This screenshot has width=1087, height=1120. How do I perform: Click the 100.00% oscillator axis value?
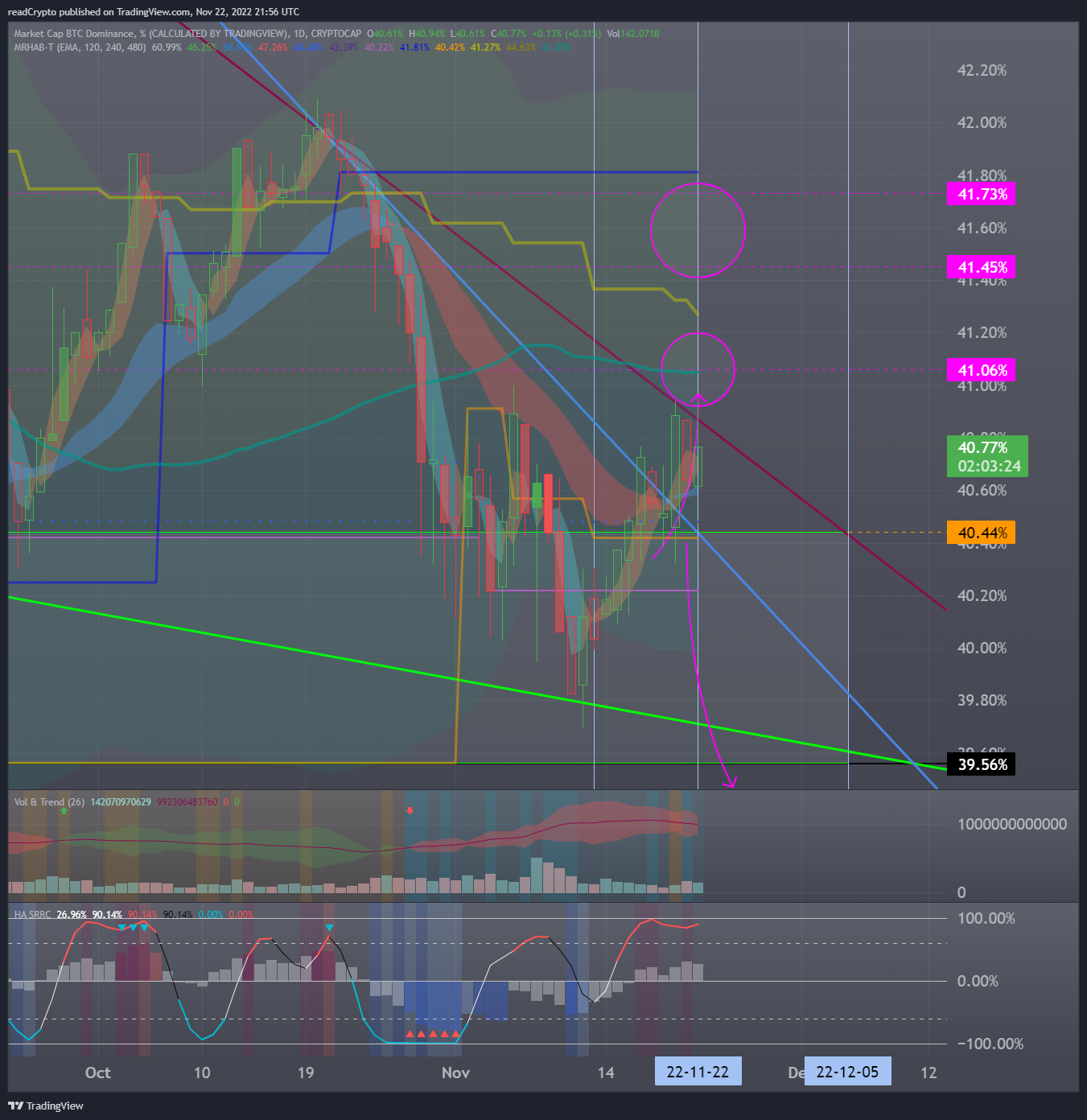pyautogui.click(x=986, y=918)
